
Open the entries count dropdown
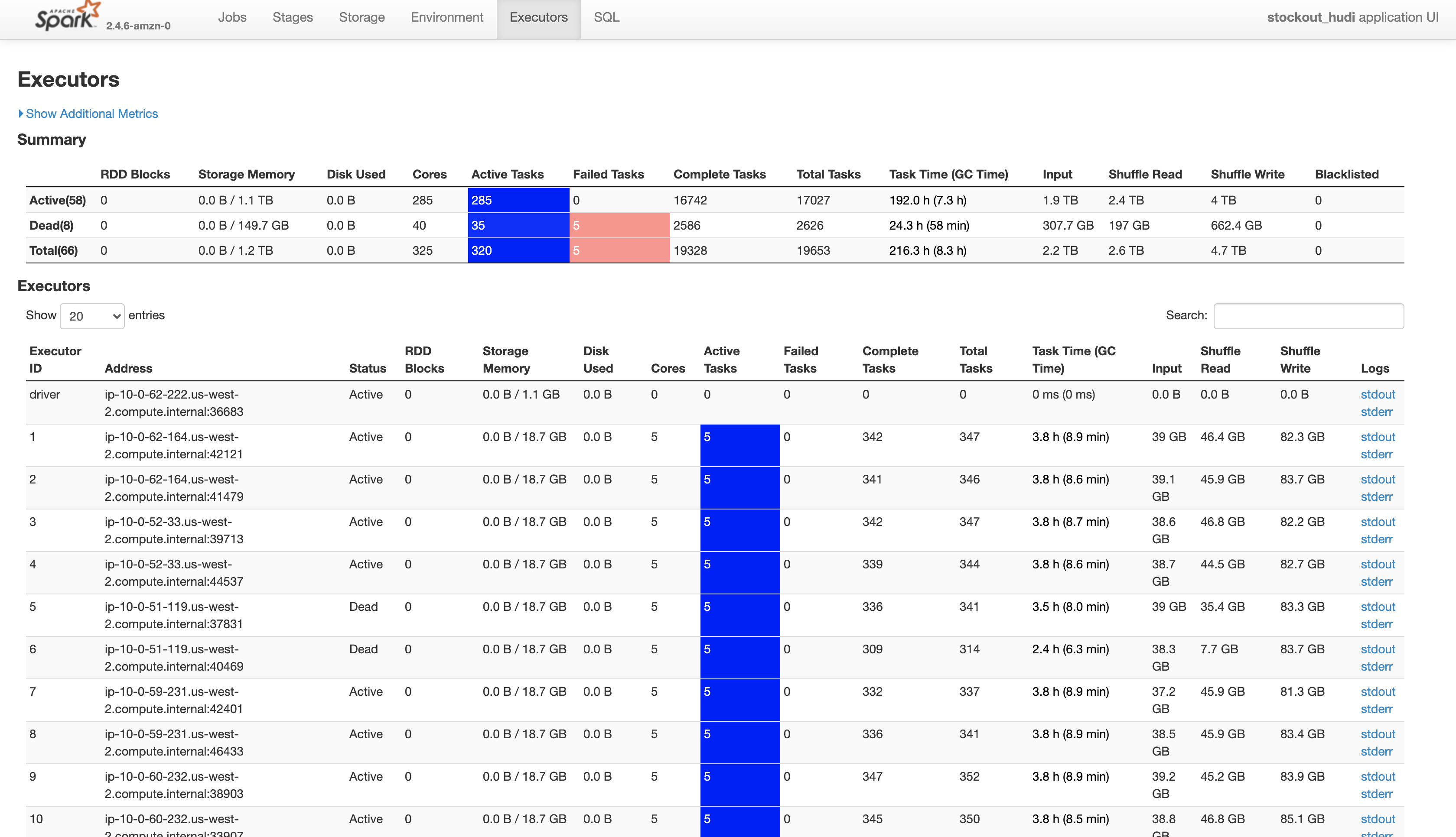coord(92,316)
